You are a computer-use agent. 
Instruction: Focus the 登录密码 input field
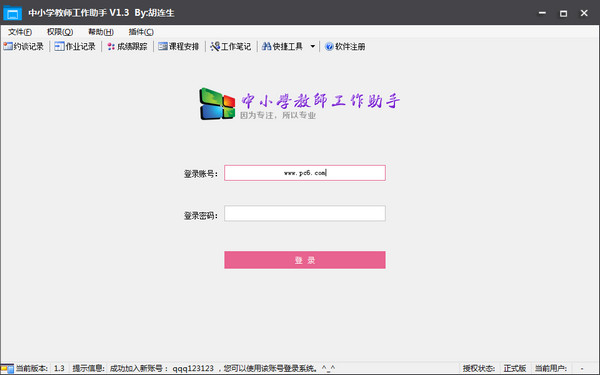305,214
